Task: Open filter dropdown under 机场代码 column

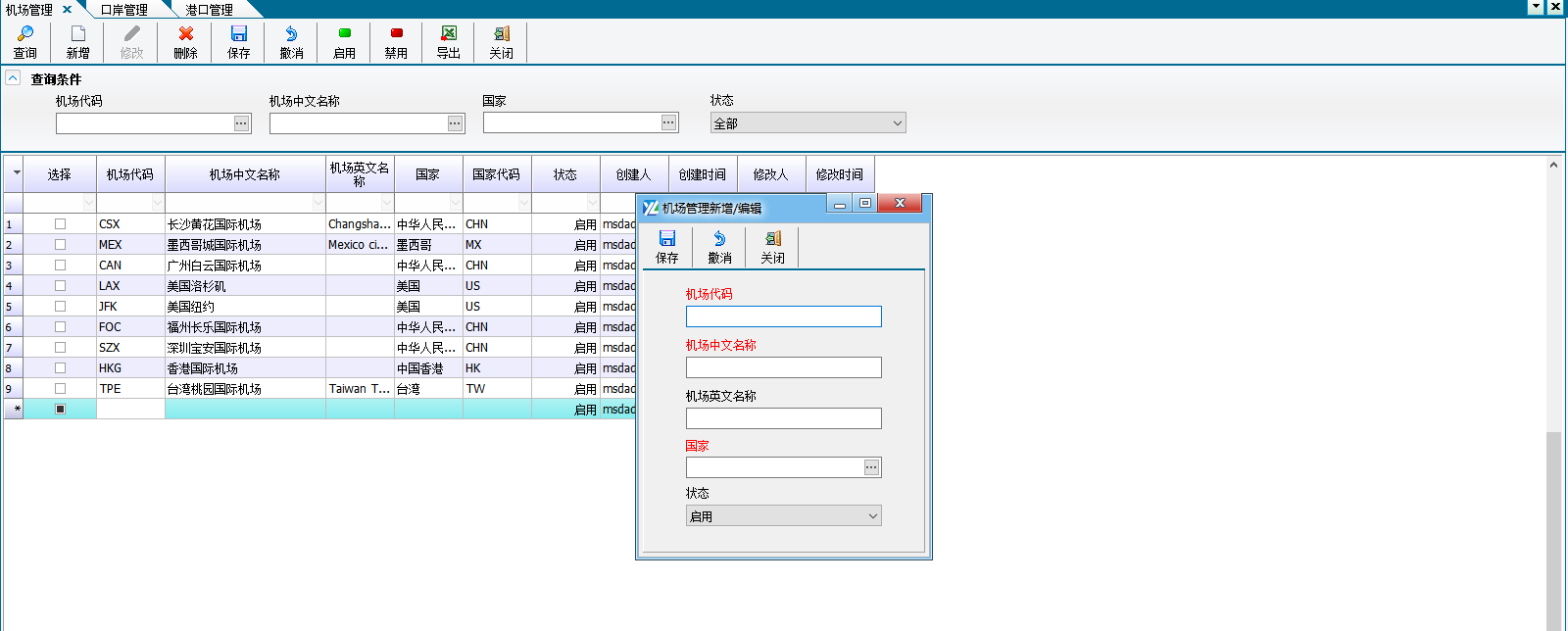Action: [x=158, y=203]
